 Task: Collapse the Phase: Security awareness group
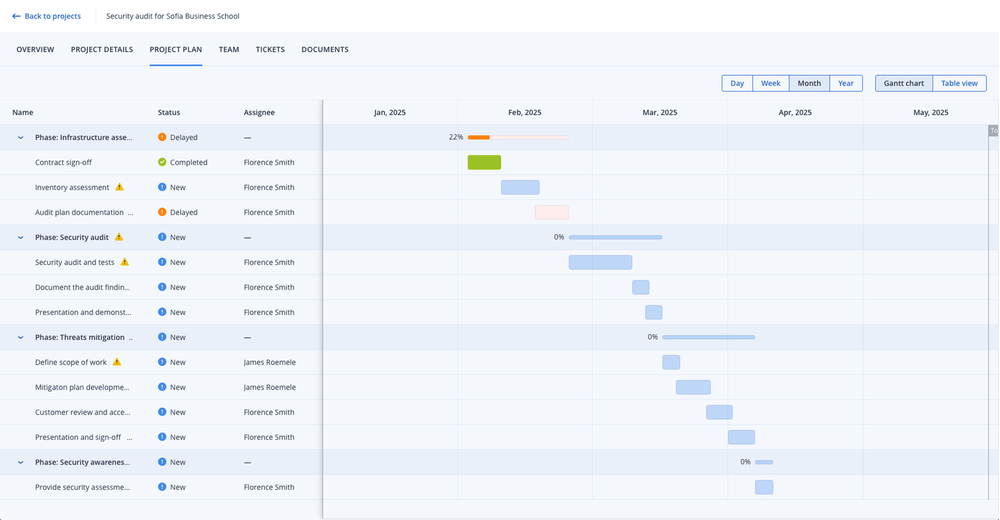(20, 463)
